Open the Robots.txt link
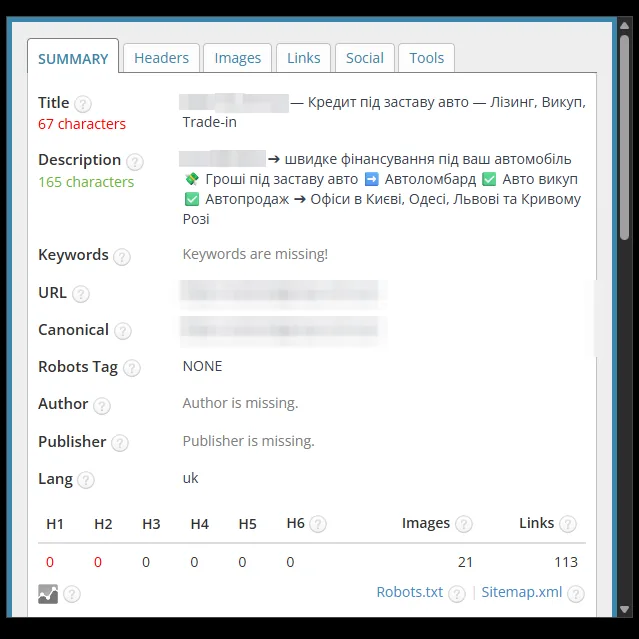 coord(410,592)
